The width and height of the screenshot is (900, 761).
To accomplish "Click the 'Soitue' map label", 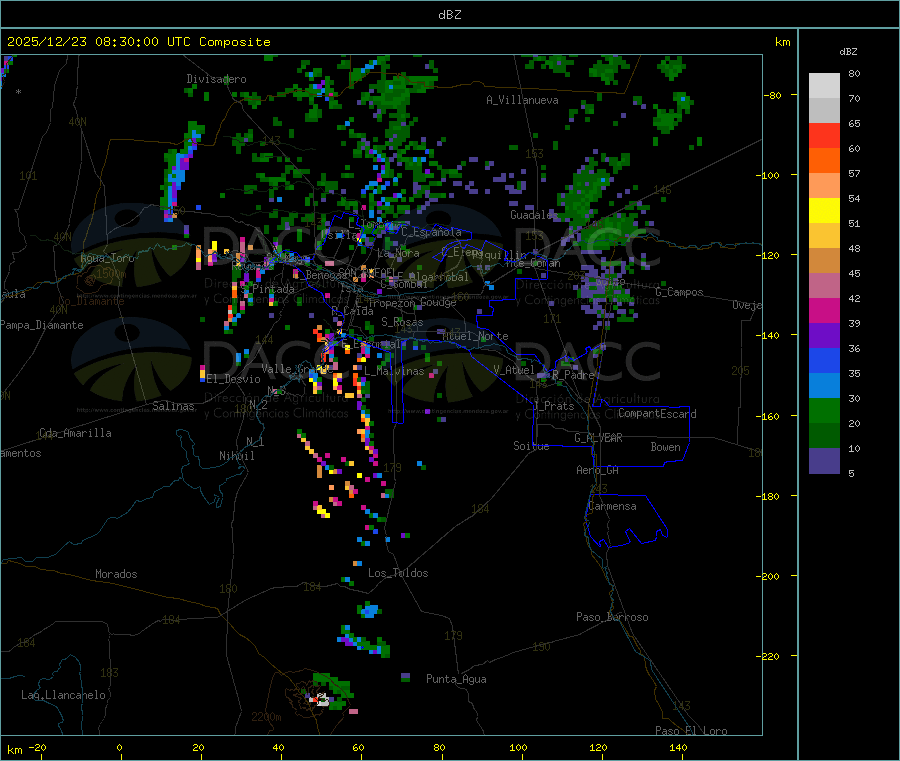I will click(531, 446).
